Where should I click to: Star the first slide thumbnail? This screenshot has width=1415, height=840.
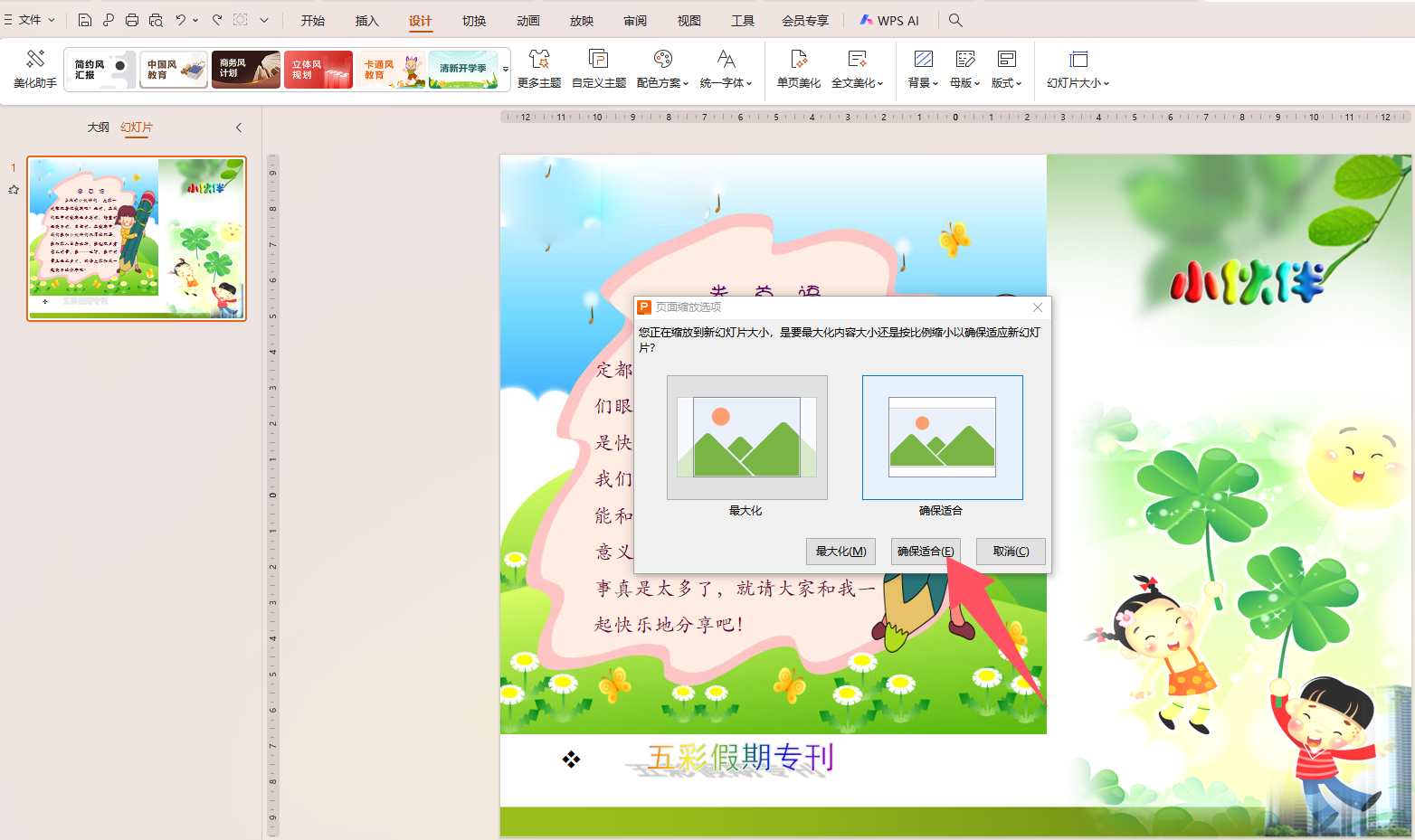[x=13, y=189]
